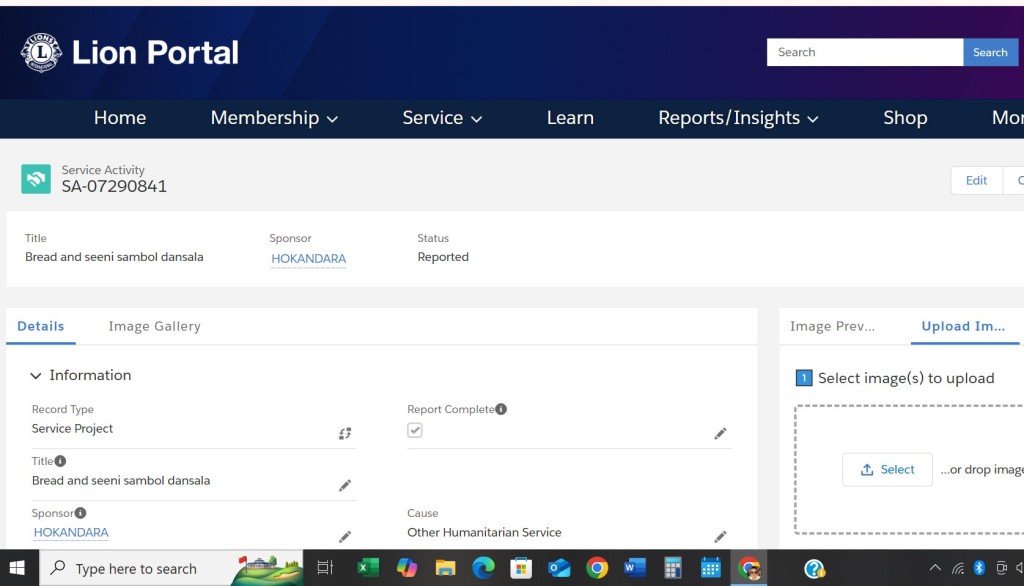Open Outlook from the taskbar

tap(559, 568)
